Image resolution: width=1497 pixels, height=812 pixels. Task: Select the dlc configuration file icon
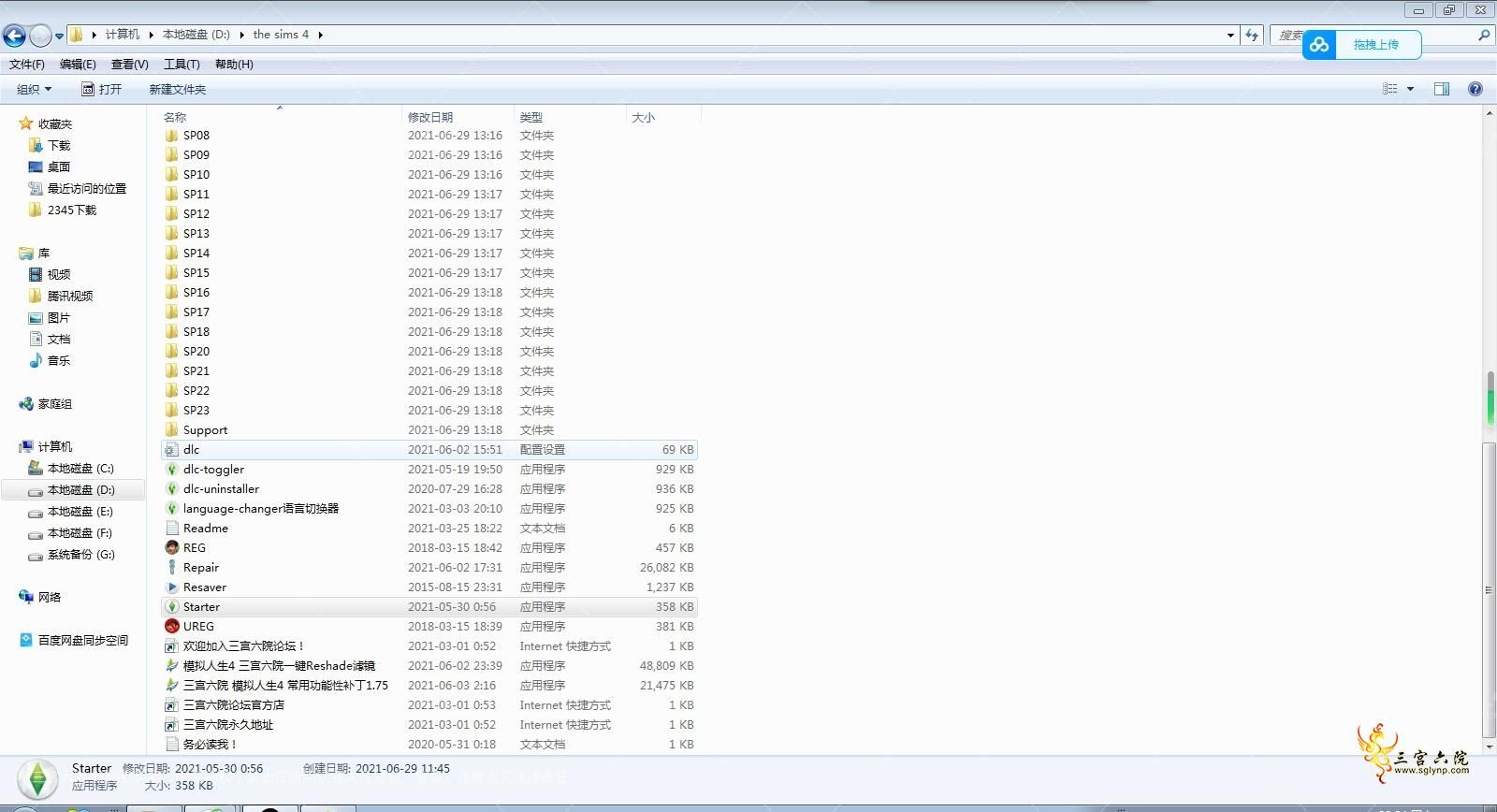tap(171, 450)
